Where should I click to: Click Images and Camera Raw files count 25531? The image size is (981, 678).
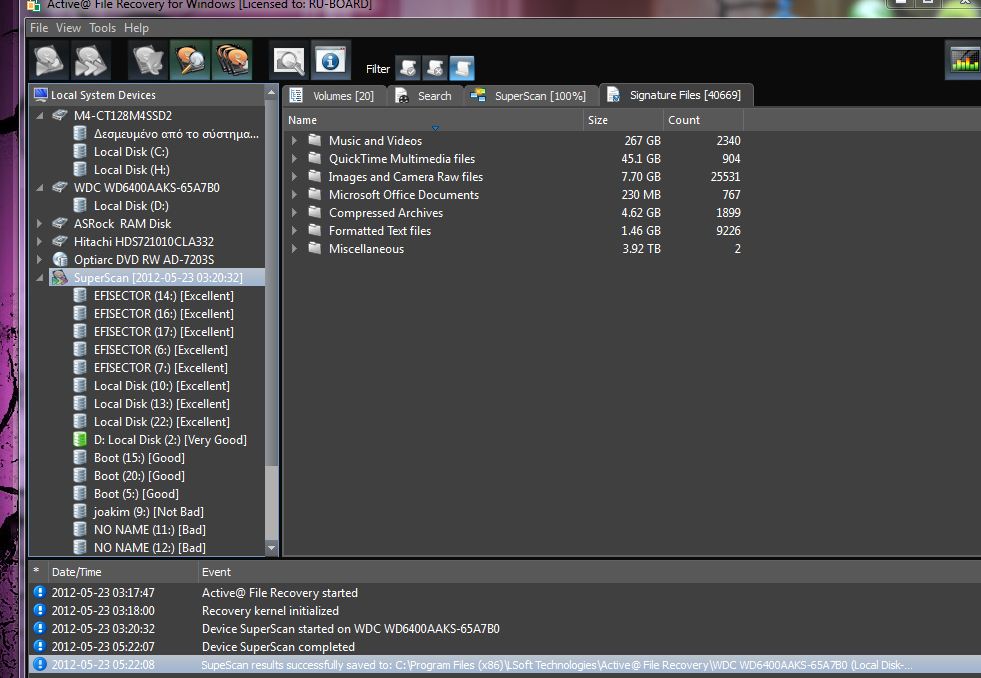[x=725, y=177]
